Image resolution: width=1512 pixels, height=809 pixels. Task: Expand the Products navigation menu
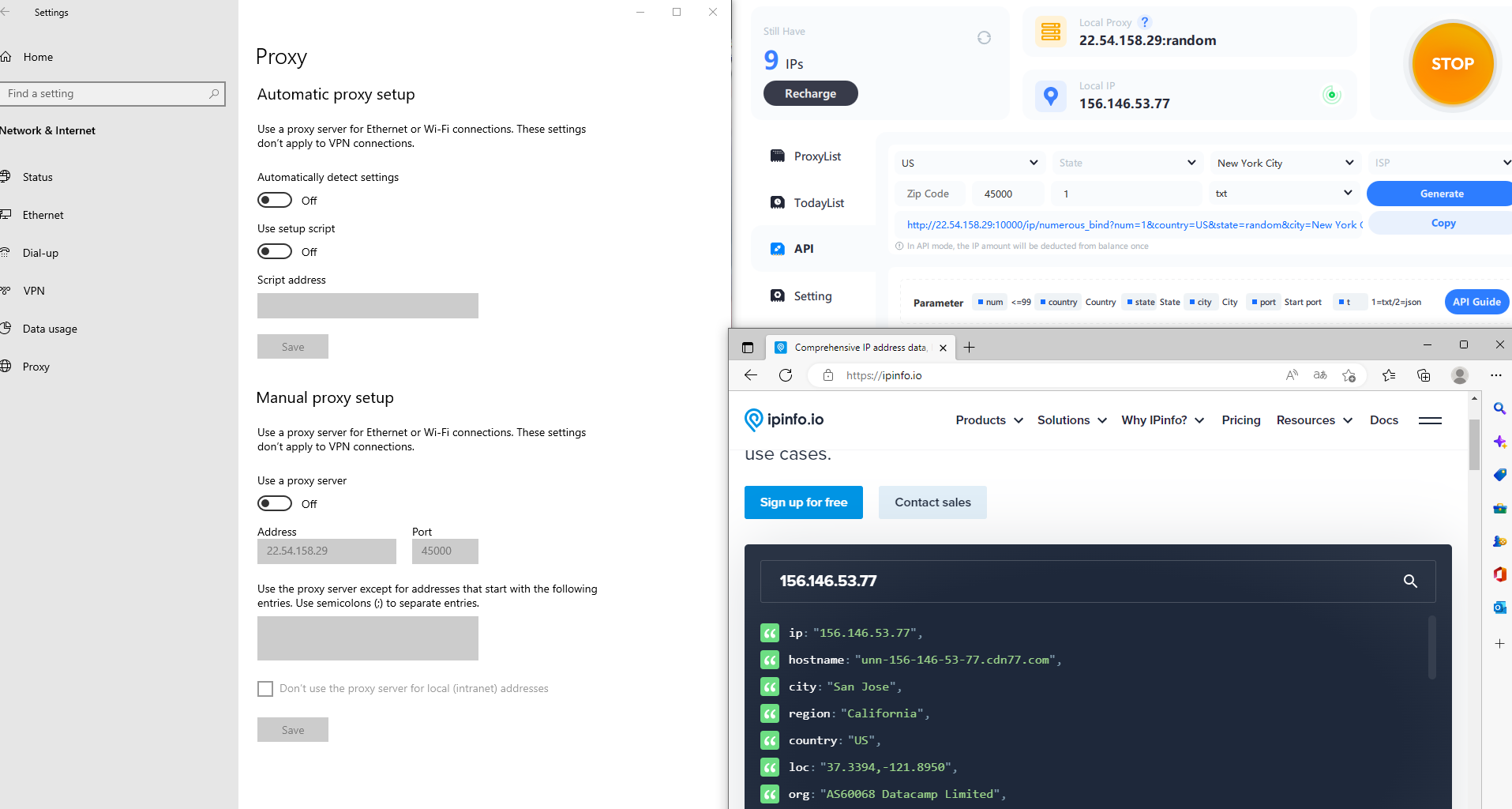tap(989, 420)
